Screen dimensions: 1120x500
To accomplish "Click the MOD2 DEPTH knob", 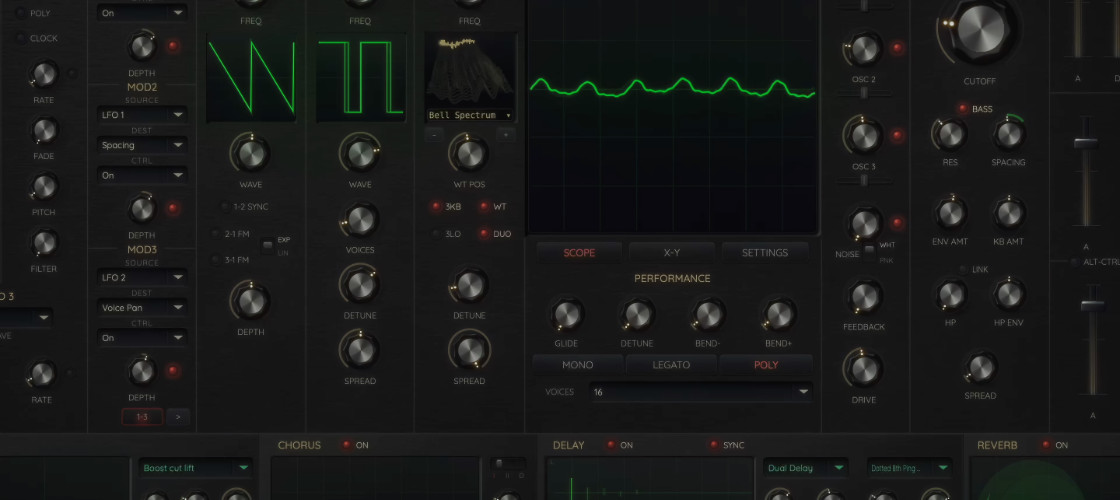I will [x=141, y=209].
